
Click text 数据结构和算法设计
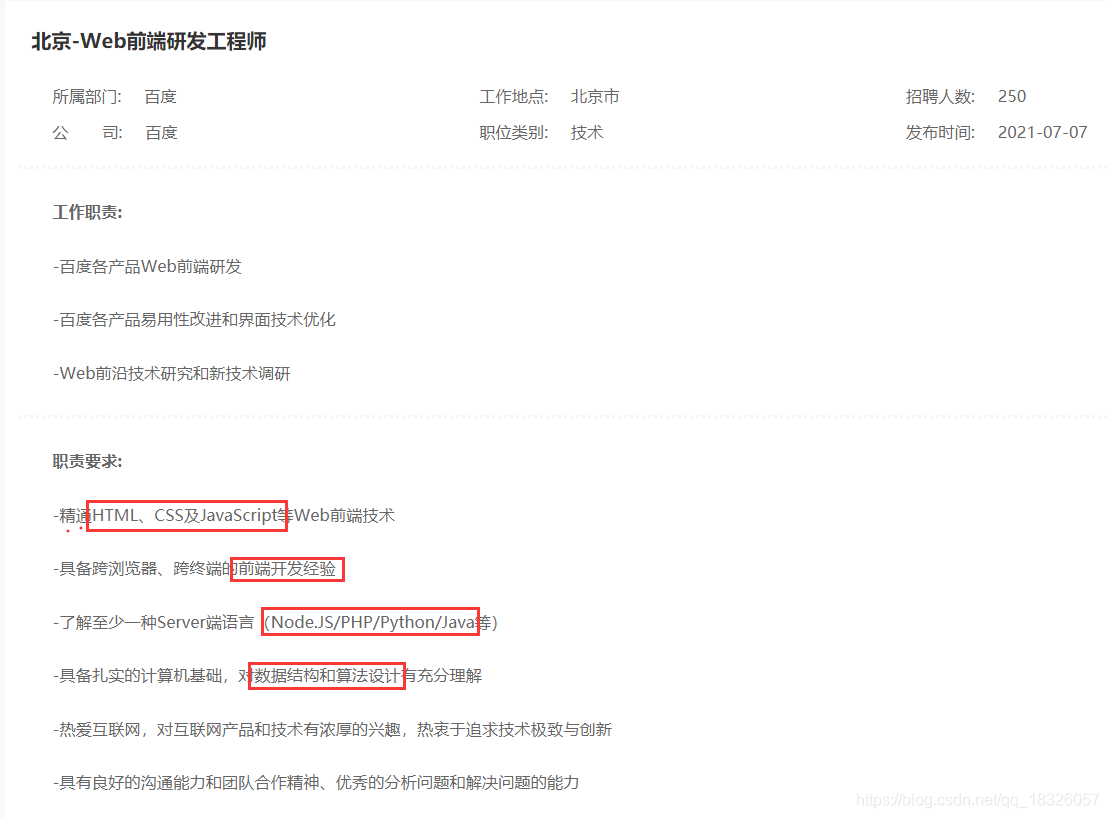pos(327,676)
